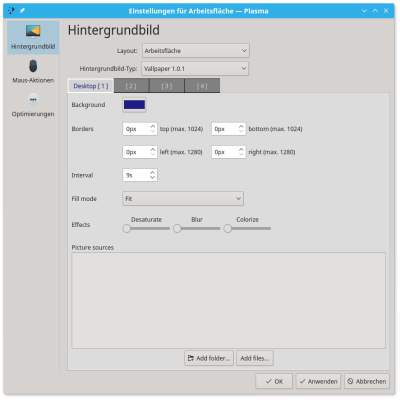
Task: Switch to the desktop [ 2 ] tab
Action: coord(131,86)
